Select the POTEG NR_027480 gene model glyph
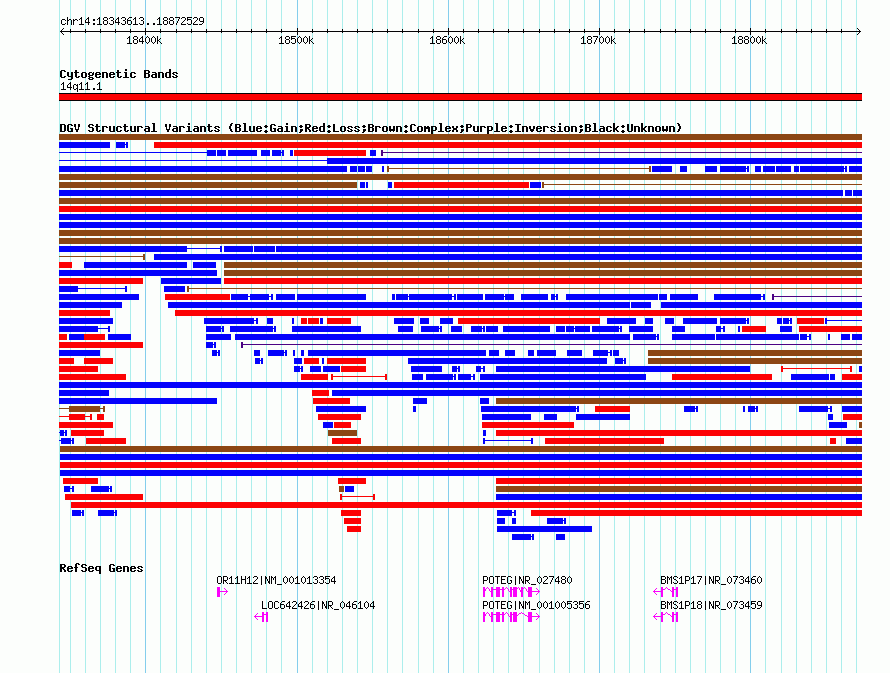The height and width of the screenshot is (673, 890). click(511, 592)
